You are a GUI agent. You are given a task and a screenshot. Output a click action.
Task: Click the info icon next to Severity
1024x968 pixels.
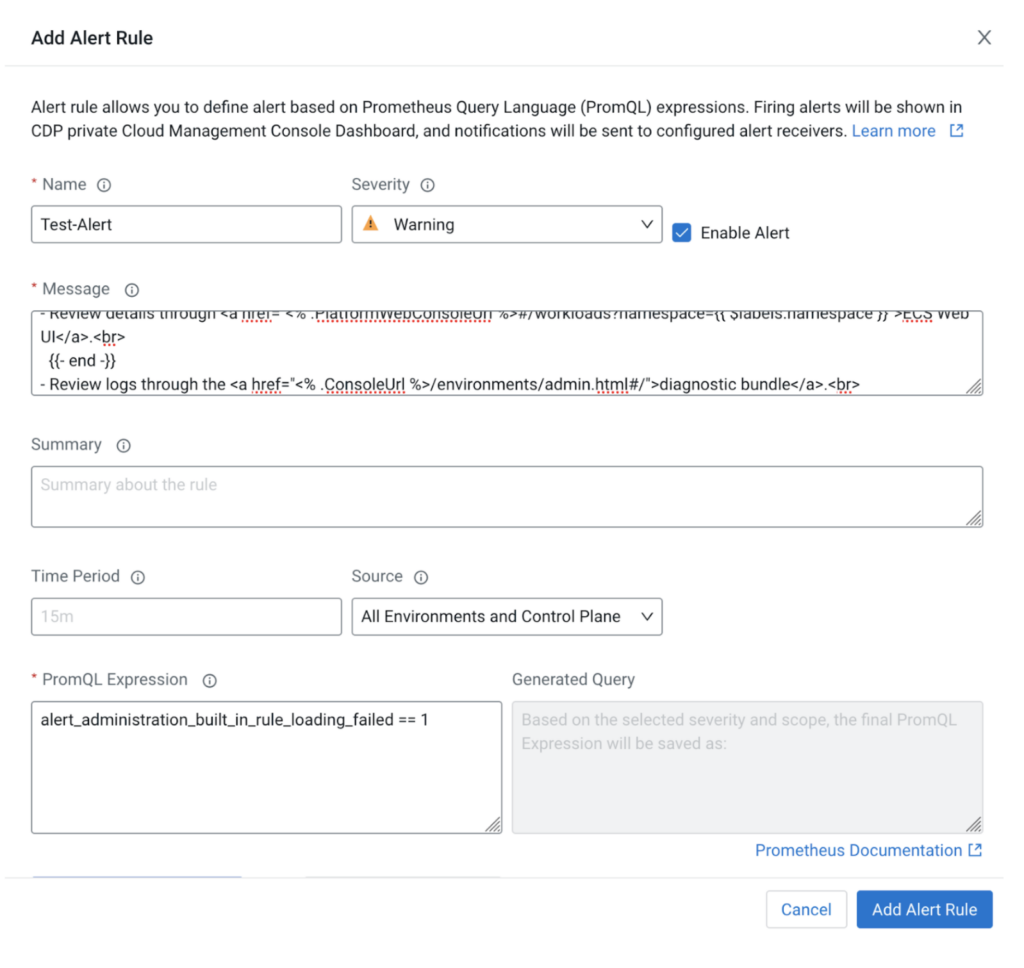pos(427,184)
